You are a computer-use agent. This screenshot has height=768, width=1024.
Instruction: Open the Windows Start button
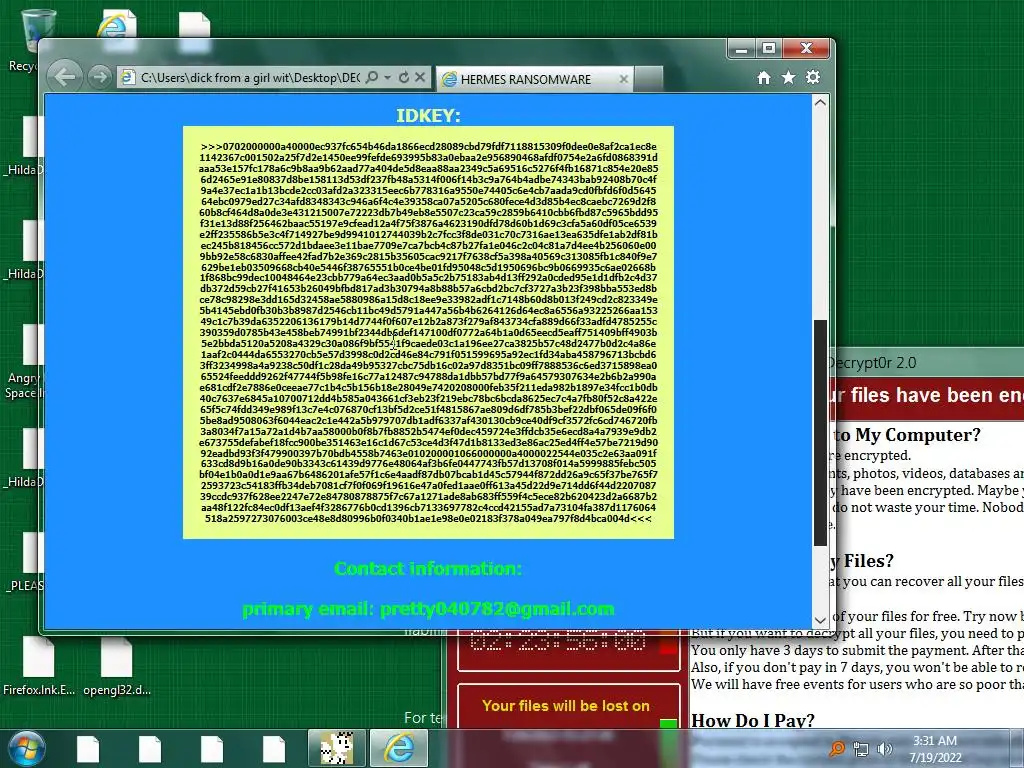click(x=26, y=748)
